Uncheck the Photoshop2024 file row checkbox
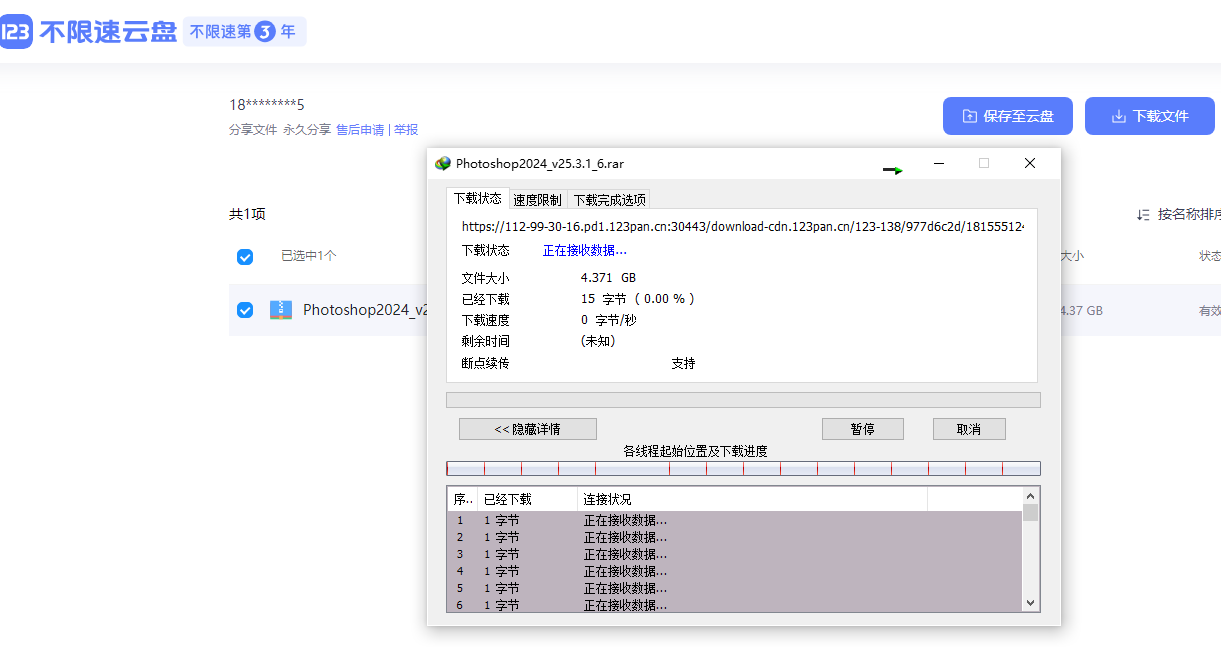The image size is (1221, 647). coord(245,310)
